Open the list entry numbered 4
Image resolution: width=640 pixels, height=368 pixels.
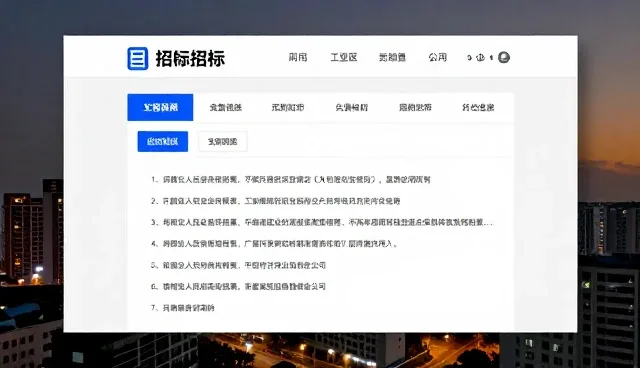coord(274,244)
